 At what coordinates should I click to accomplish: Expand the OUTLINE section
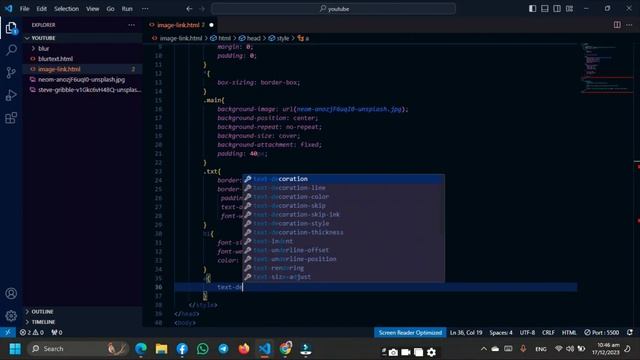pos(82,311)
